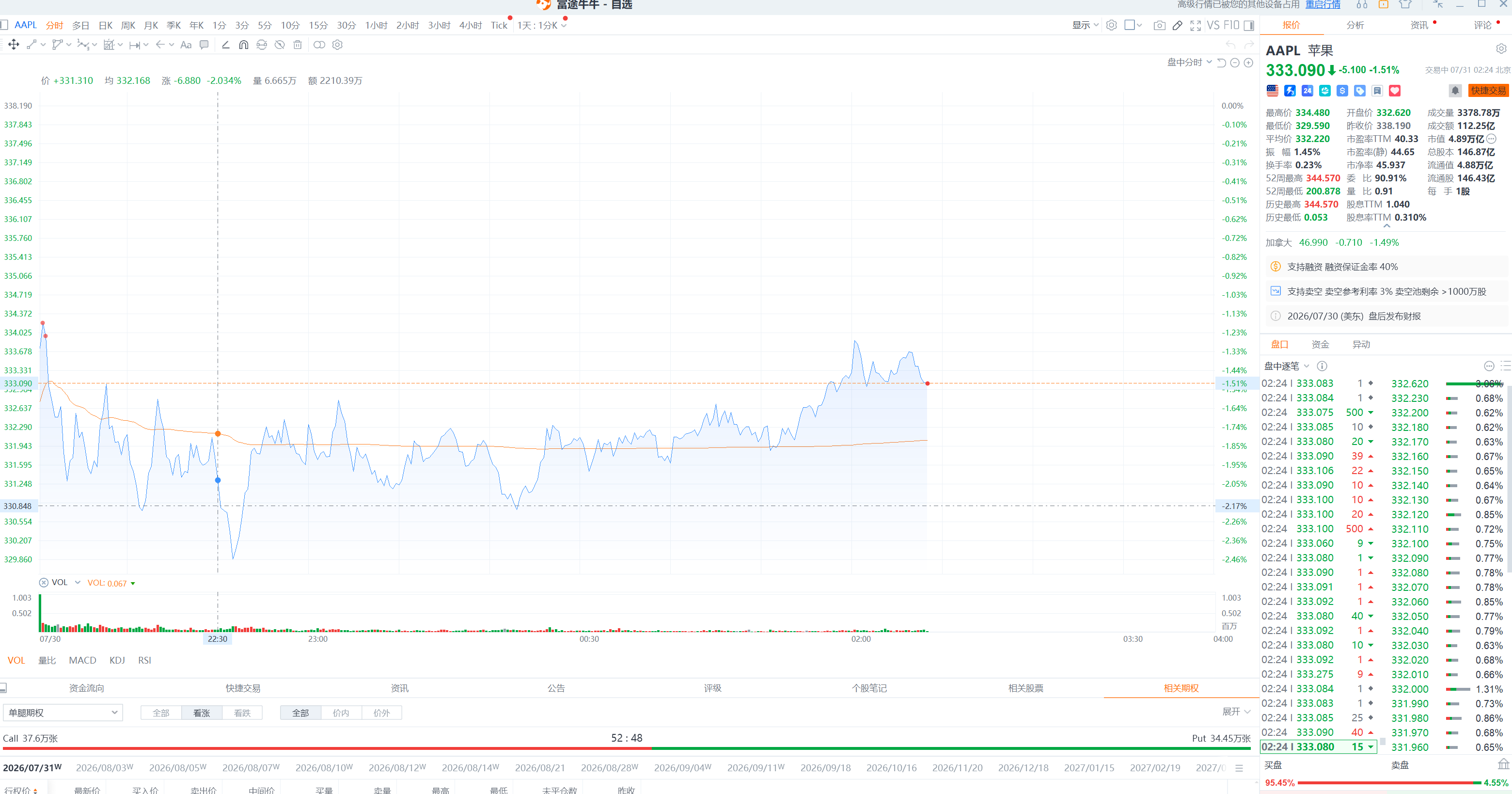
Task: Open the 单腿期权 strategy dropdown
Action: (63, 713)
